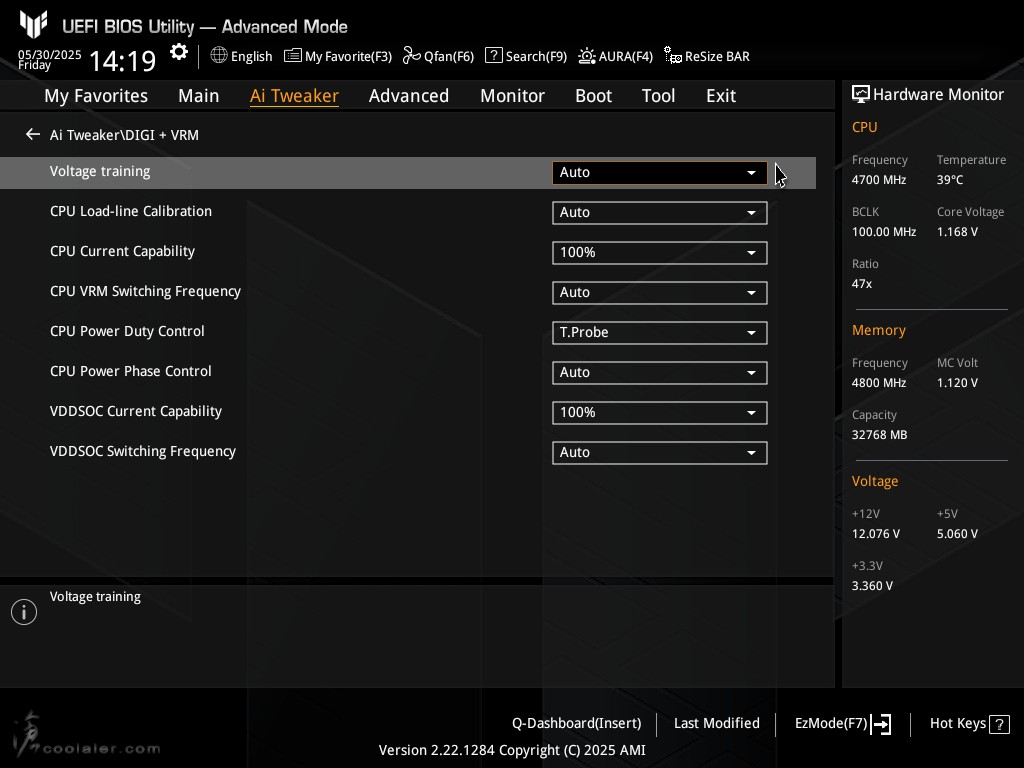The image size is (1024, 768).
Task: Switch to Boot tab
Action: [593, 96]
